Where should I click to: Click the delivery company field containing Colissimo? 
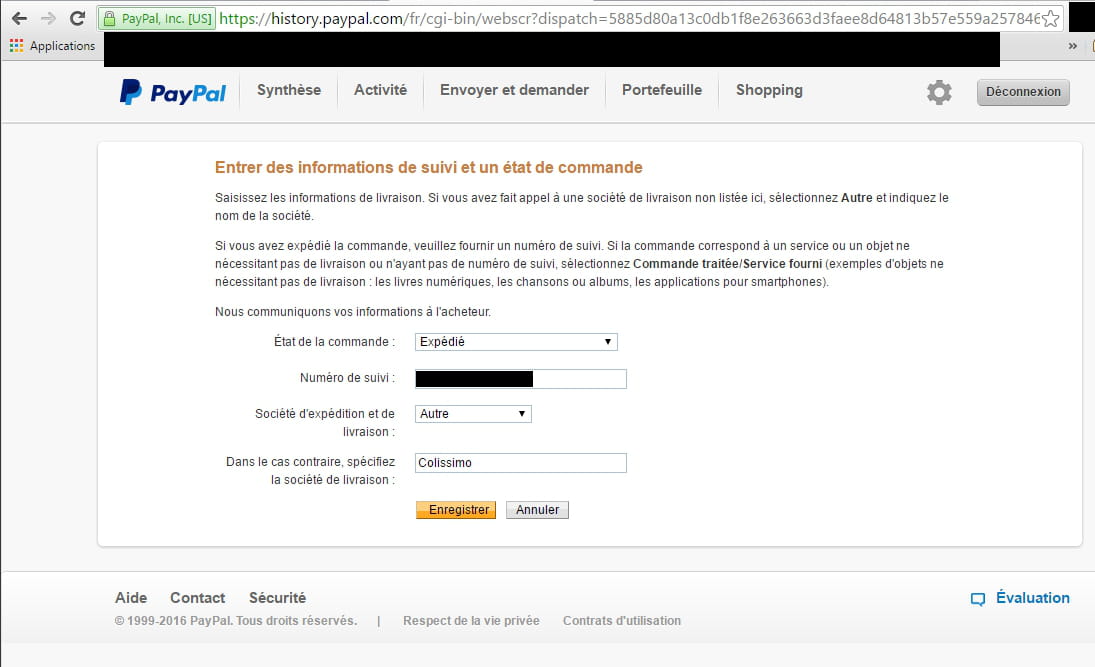coord(521,463)
